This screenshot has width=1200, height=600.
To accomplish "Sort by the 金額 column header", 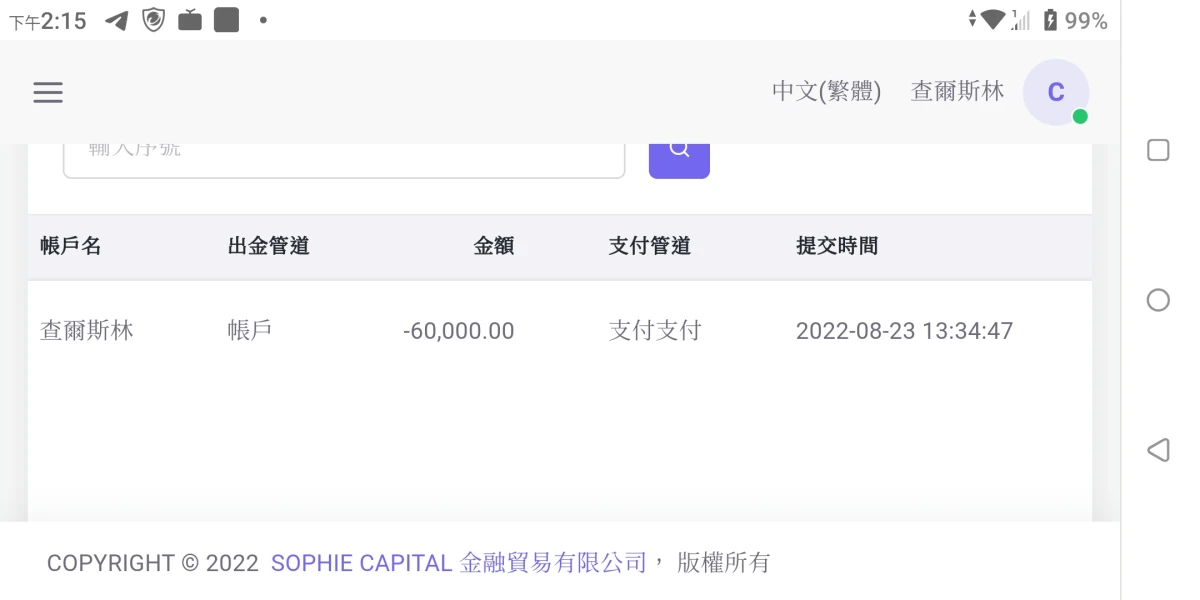I will (494, 246).
